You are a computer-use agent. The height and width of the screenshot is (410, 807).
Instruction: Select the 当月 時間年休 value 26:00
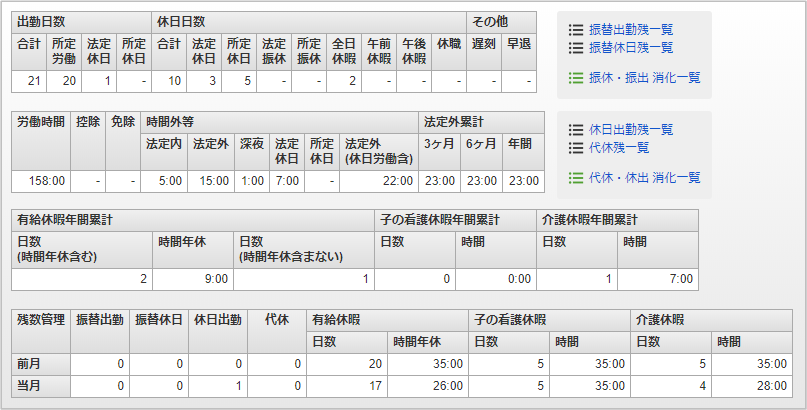tap(428, 386)
